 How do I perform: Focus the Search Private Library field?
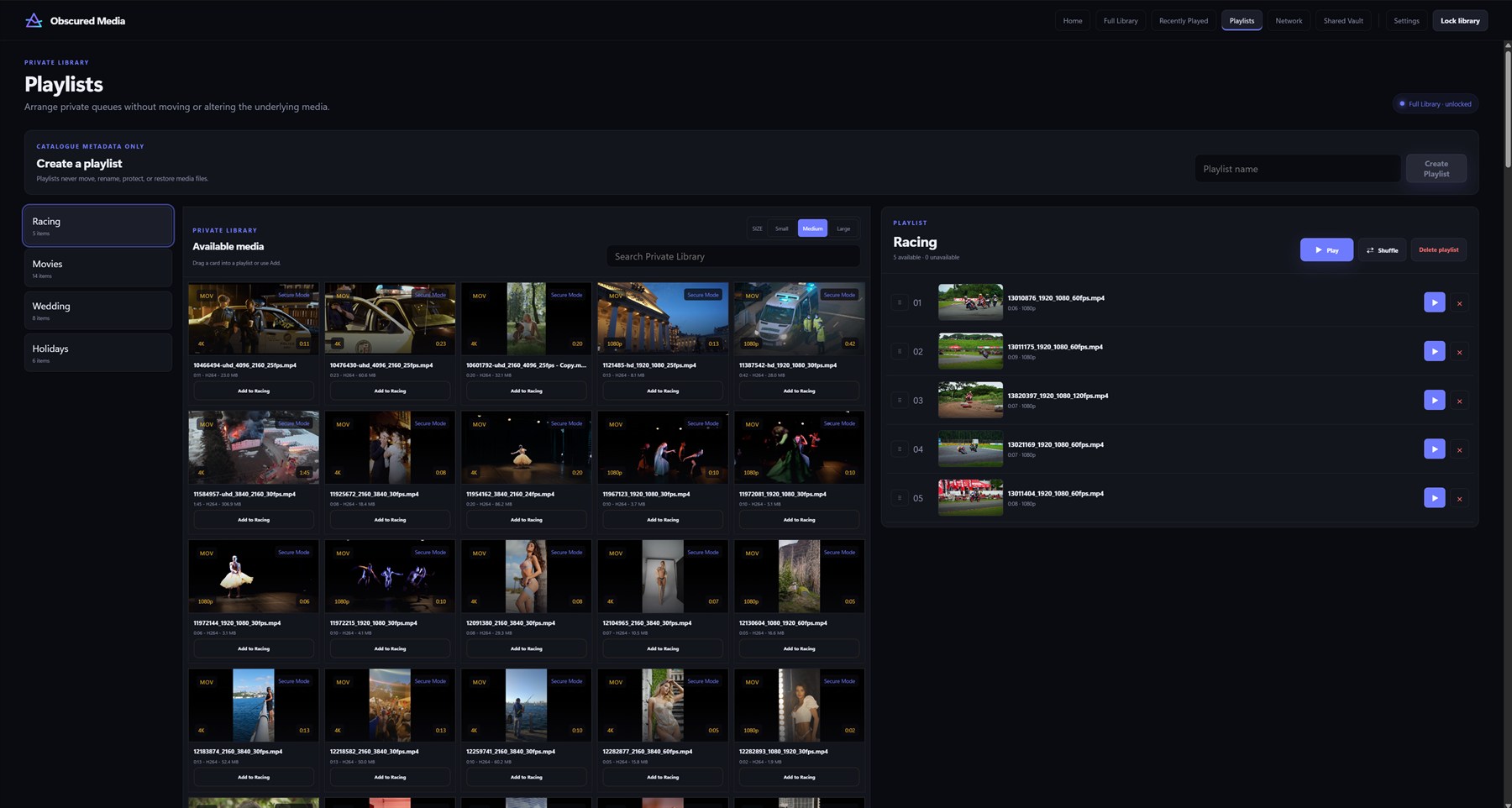(733, 256)
